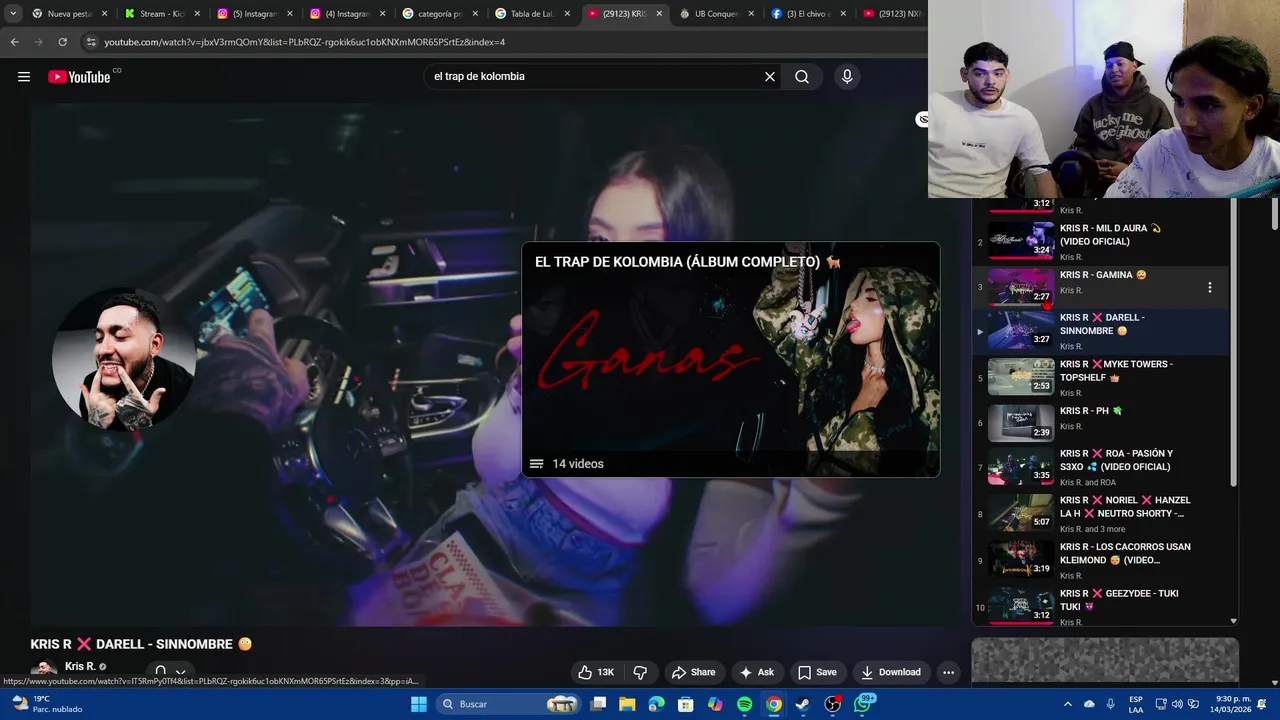The image size is (1280, 720).
Task: Open more actions three-dot menu below video
Action: click(948, 672)
